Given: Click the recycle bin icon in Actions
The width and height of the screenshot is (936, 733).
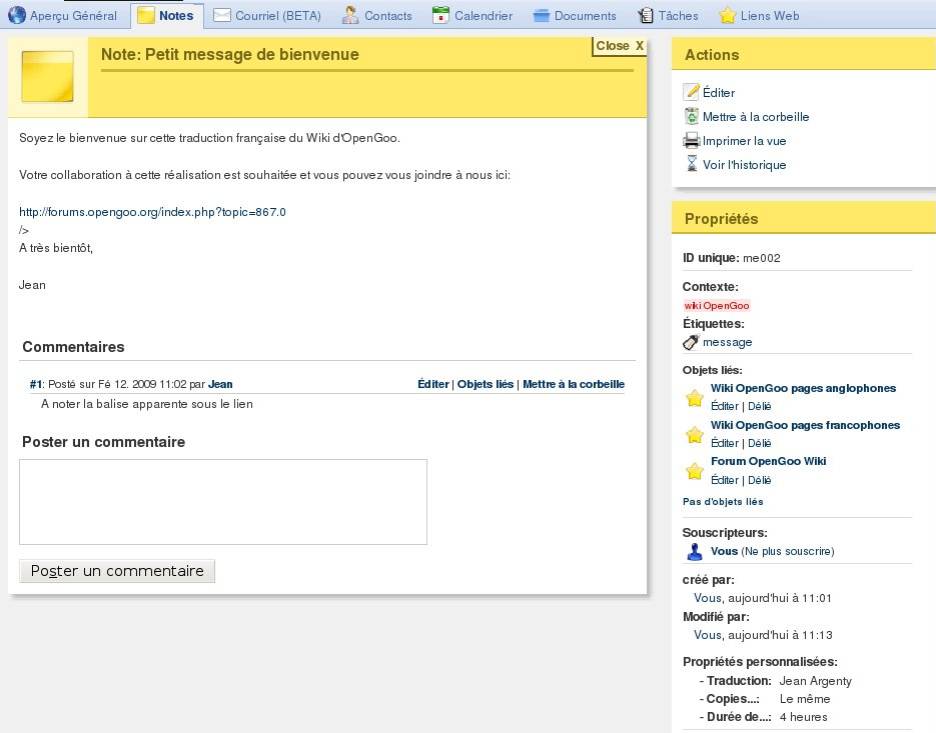Looking at the screenshot, I should [691, 116].
